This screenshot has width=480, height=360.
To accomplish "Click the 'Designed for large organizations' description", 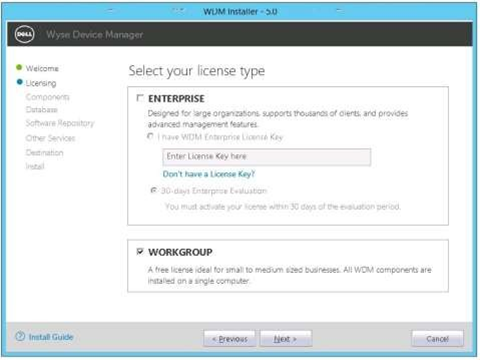I will tap(278, 119).
